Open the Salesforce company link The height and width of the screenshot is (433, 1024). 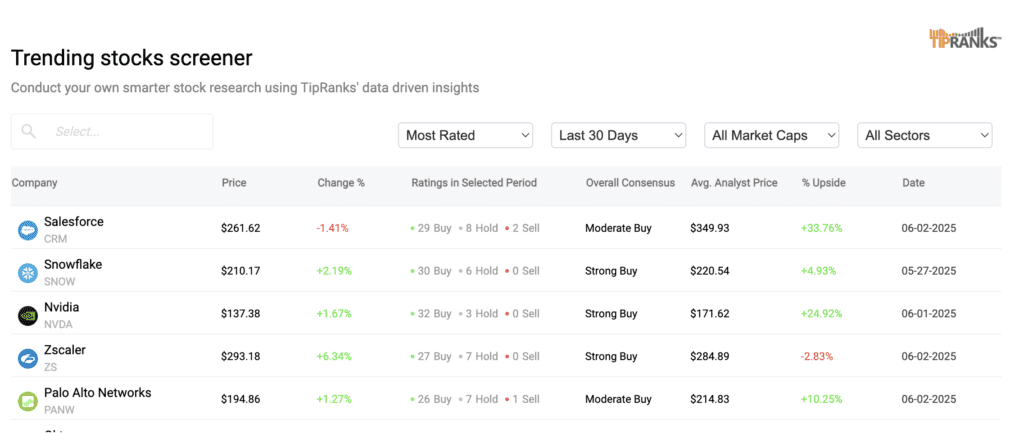[74, 221]
